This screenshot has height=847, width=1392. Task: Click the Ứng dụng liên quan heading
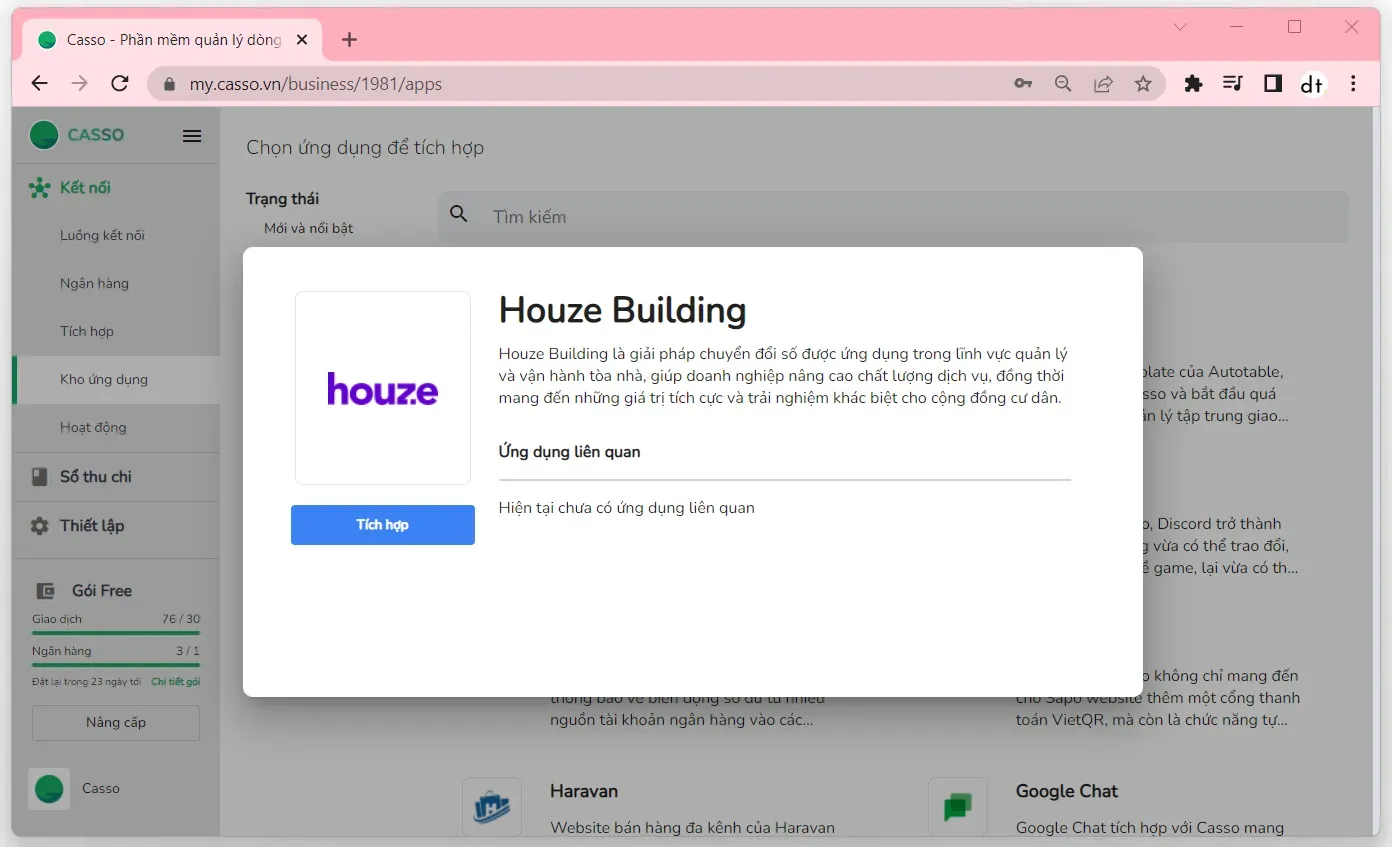tap(569, 452)
